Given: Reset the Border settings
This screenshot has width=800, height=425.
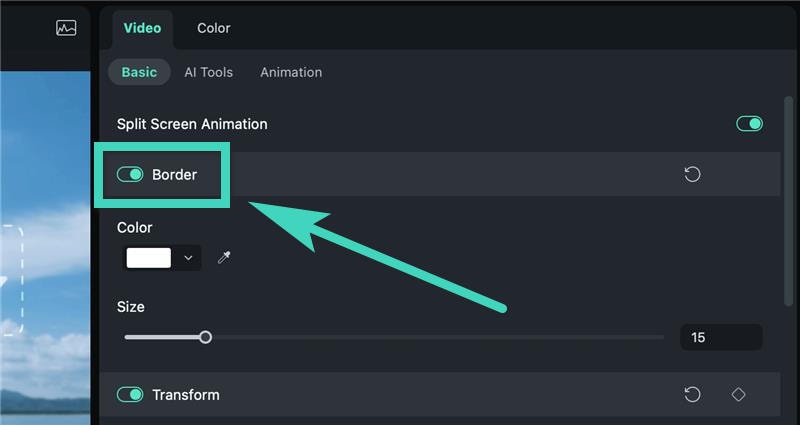Looking at the screenshot, I should pos(692,175).
